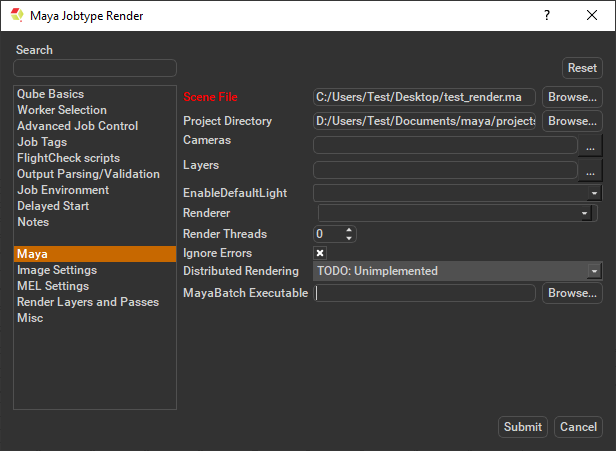This screenshot has height=451, width=616.
Task: Focus the Project Directory text field
Action: [x=425, y=121]
